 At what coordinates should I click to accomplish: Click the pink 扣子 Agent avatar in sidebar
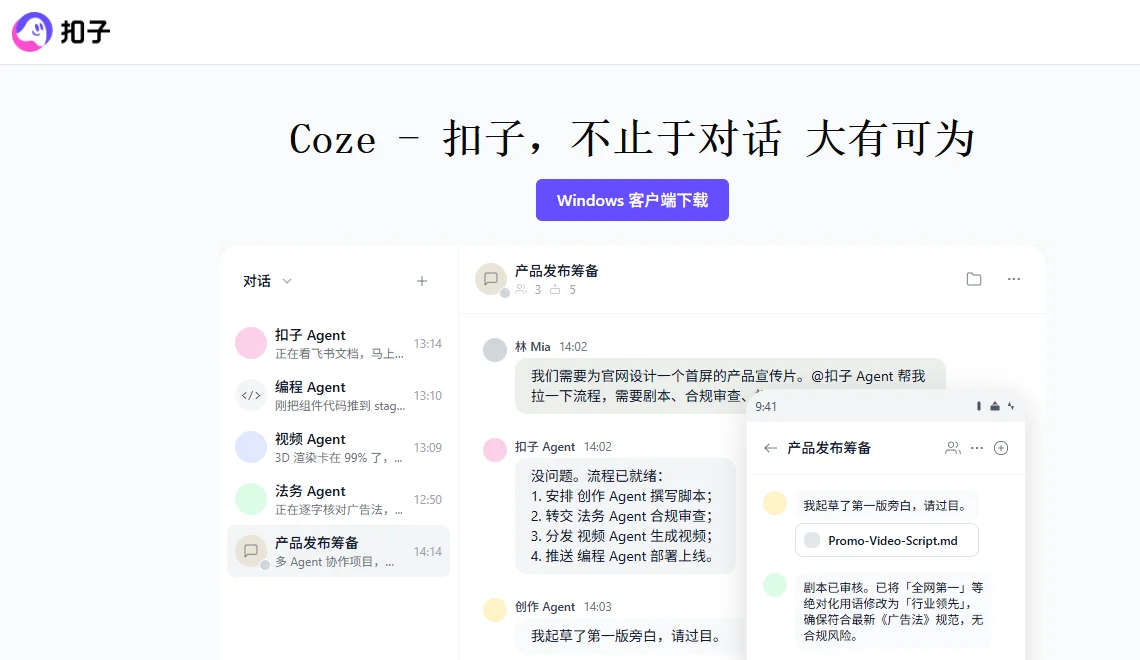click(251, 343)
